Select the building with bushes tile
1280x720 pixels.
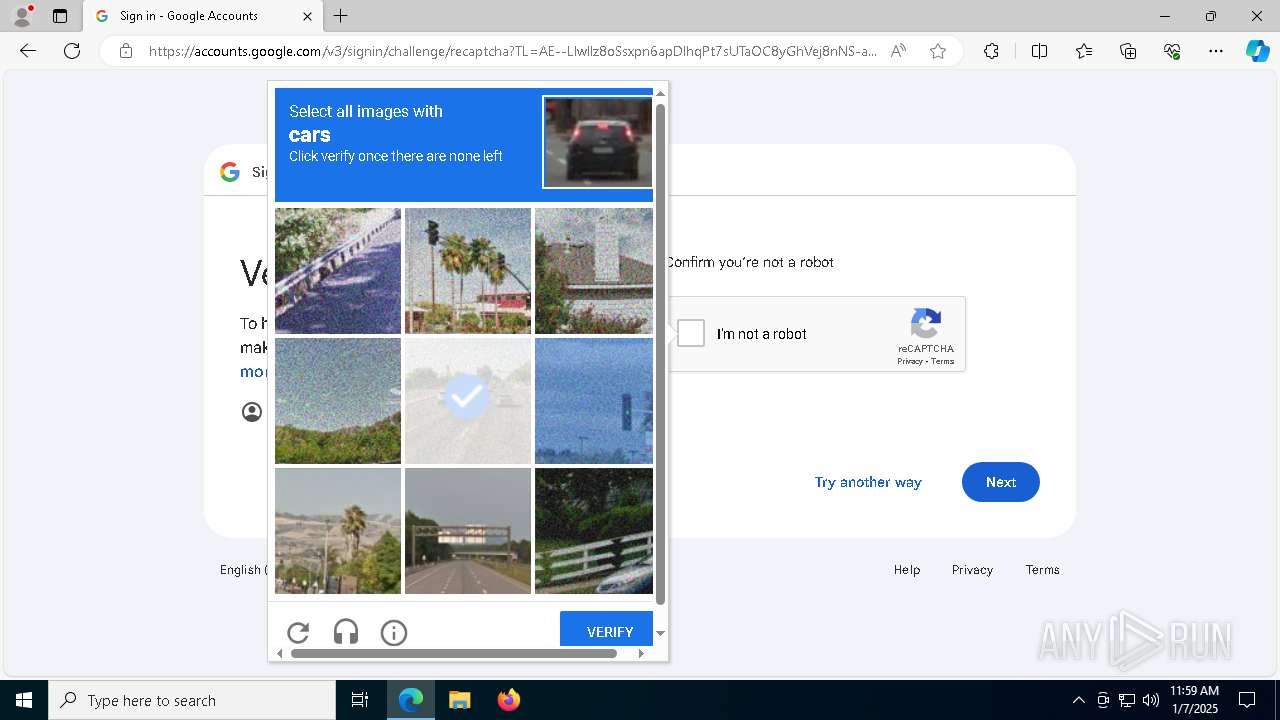pyautogui.click(x=594, y=270)
